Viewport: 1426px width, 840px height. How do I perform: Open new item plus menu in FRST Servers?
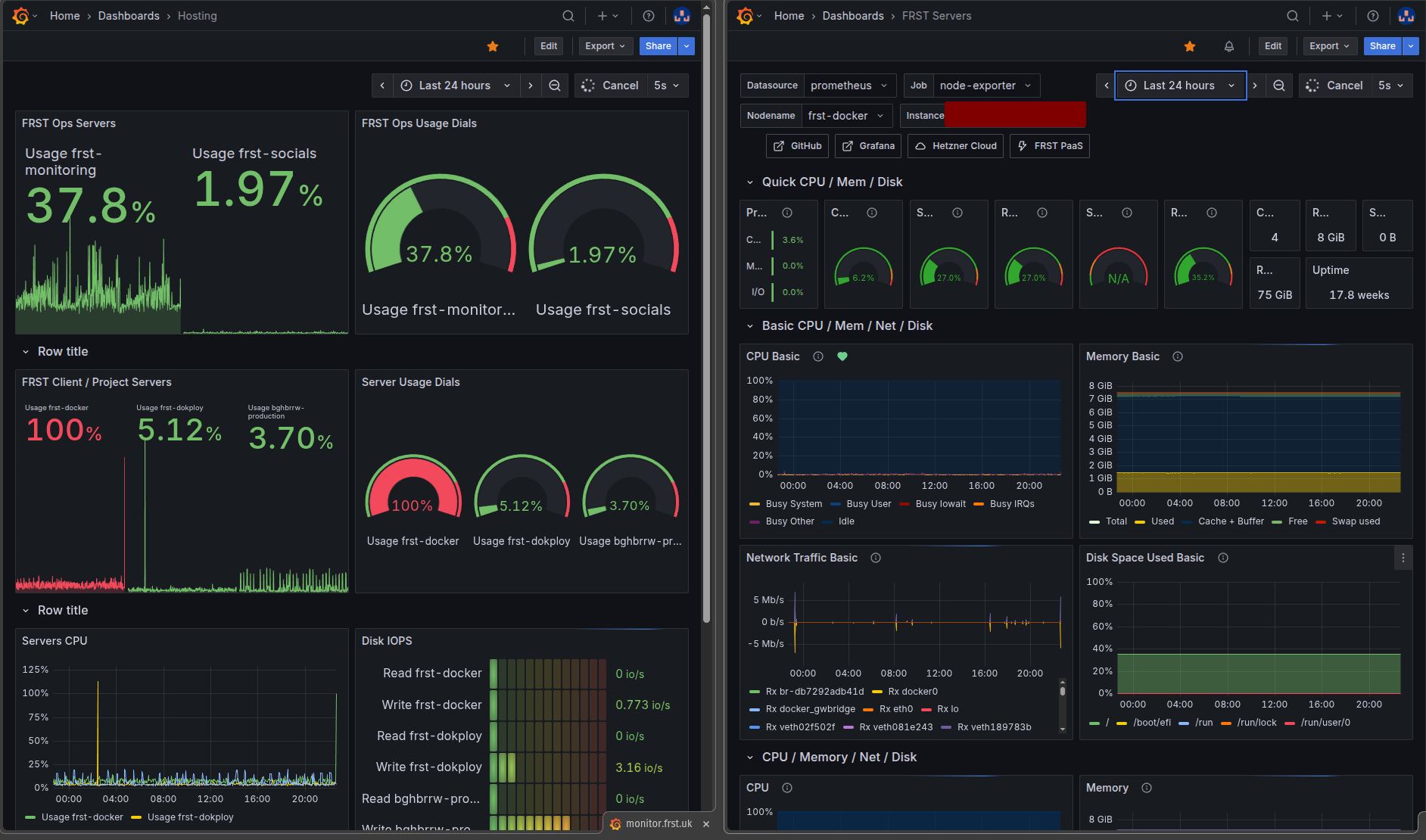pos(1332,16)
